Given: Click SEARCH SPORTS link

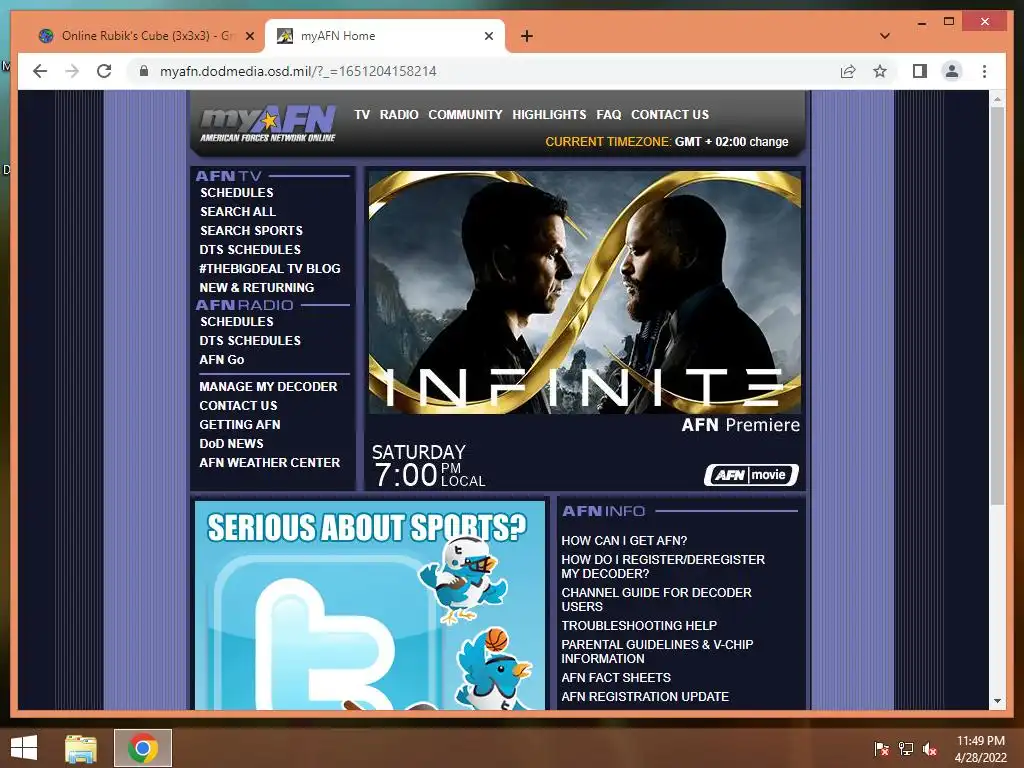Looking at the screenshot, I should coord(251,231).
